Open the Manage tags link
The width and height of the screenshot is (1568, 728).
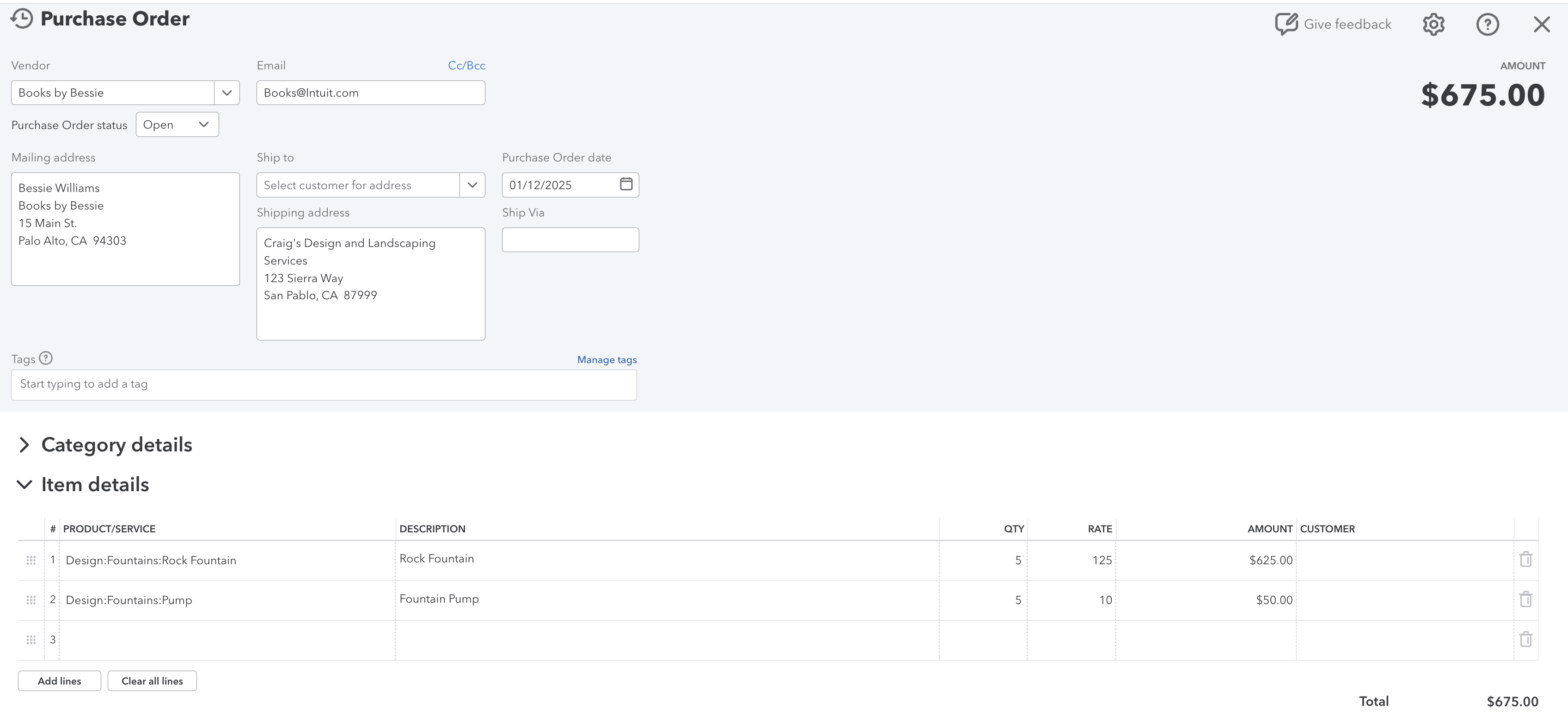tap(607, 360)
